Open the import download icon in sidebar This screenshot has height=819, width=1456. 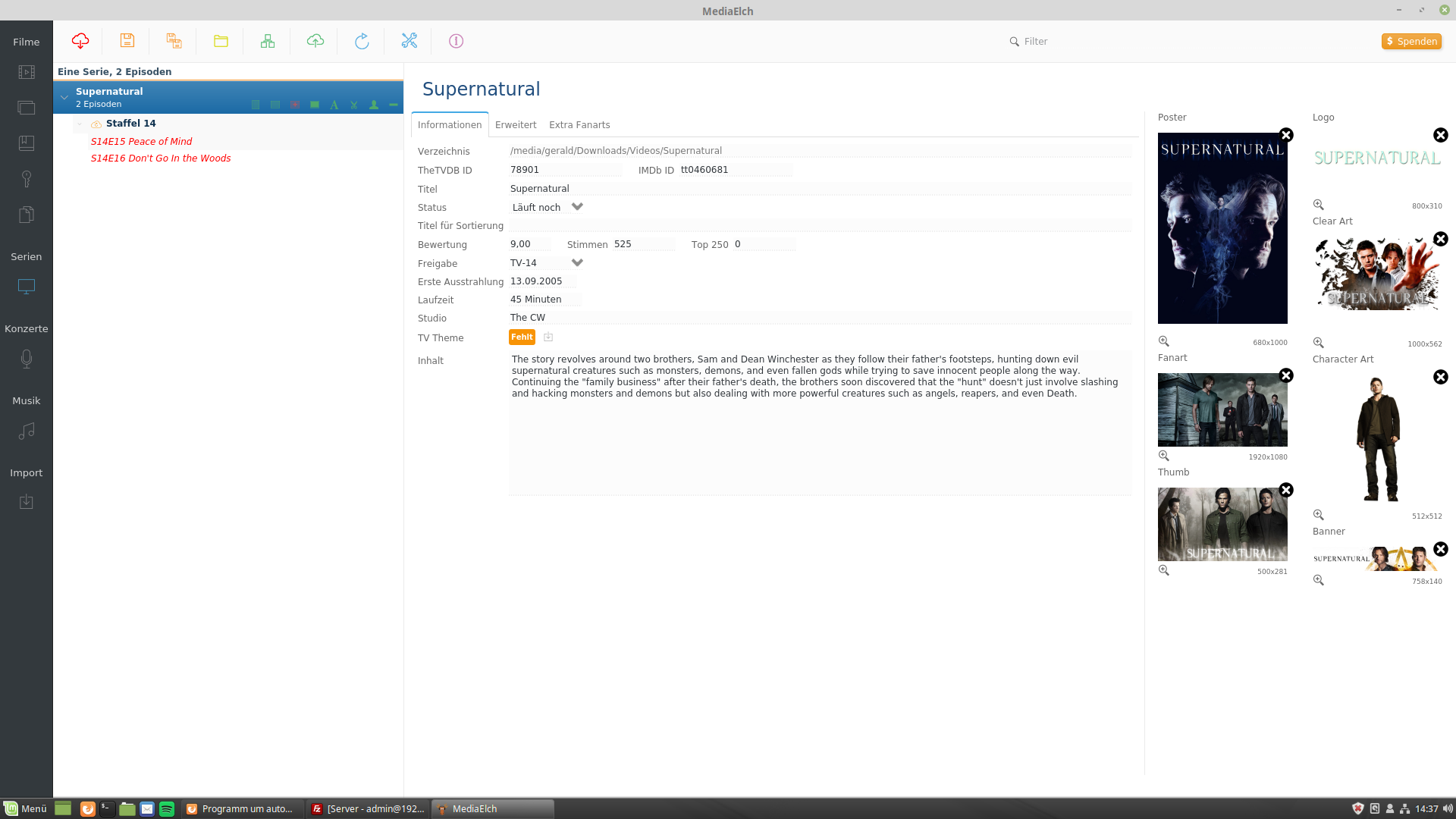pyautogui.click(x=27, y=502)
